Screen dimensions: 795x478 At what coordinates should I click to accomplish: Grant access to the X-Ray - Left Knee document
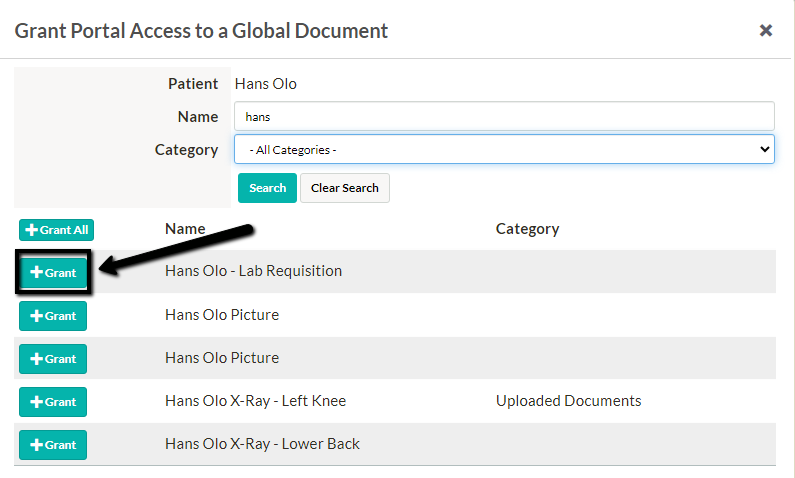click(53, 402)
